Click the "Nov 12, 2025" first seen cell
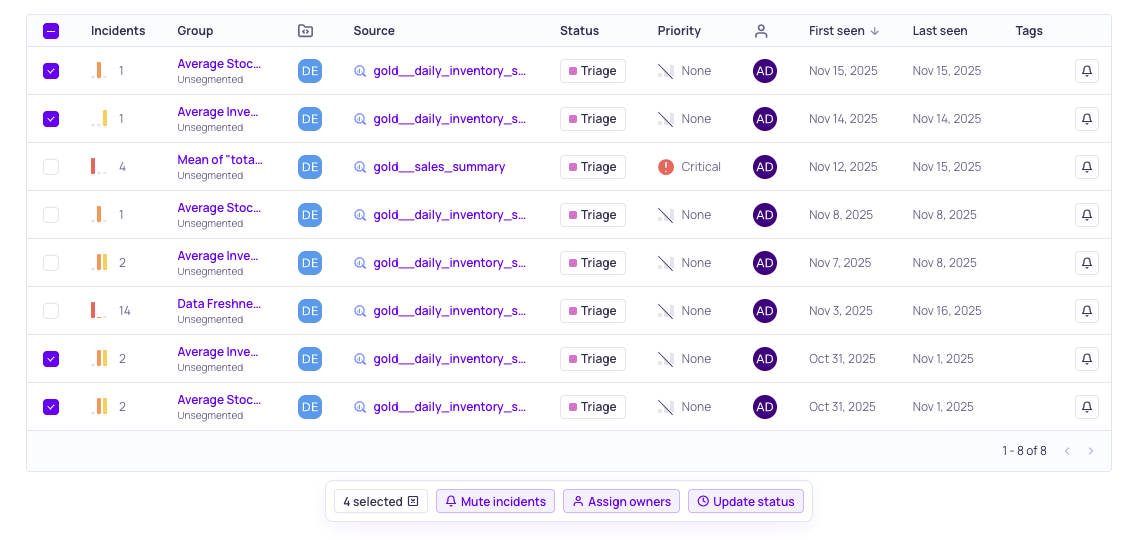 pos(843,167)
